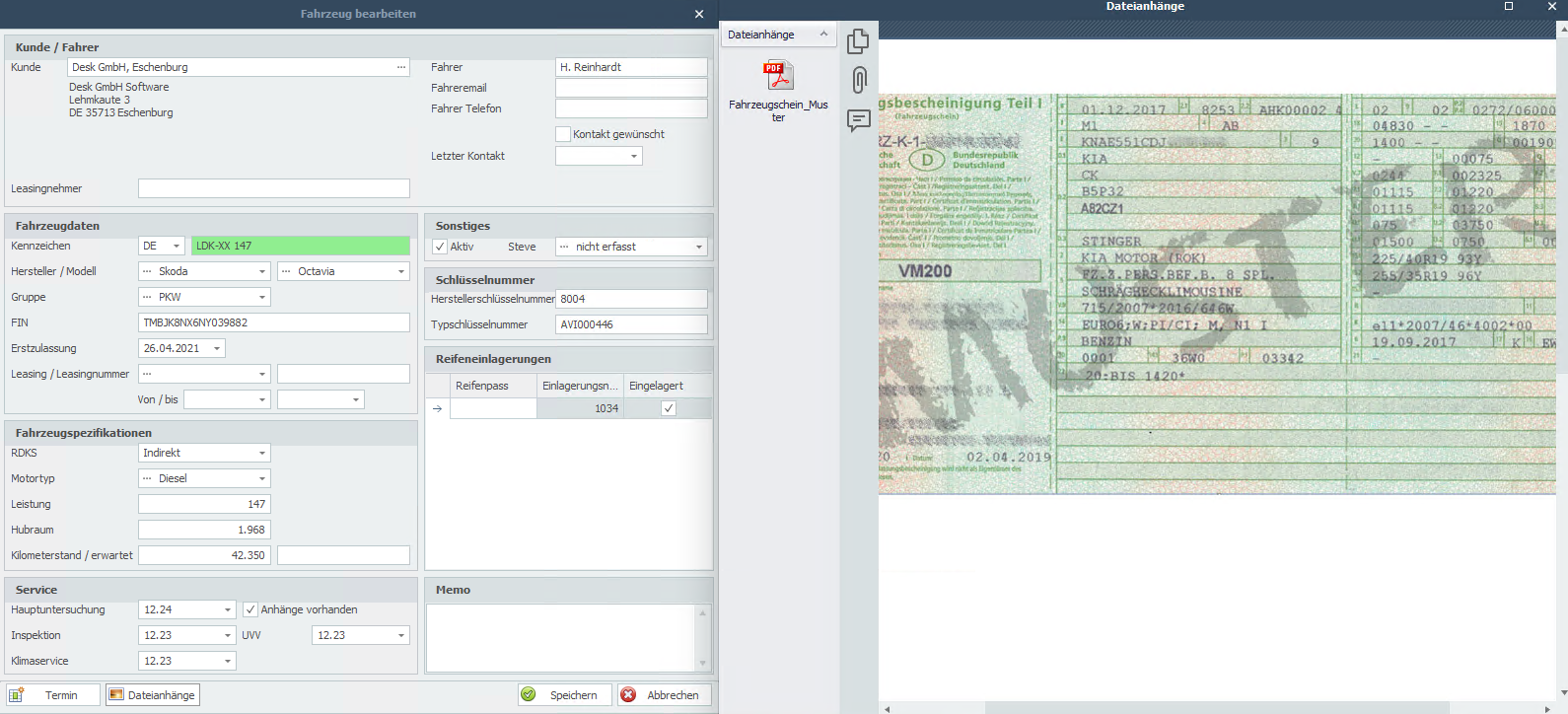
Task: Open Hersteller Skoda dropdown
Action: pyautogui.click(x=262, y=271)
